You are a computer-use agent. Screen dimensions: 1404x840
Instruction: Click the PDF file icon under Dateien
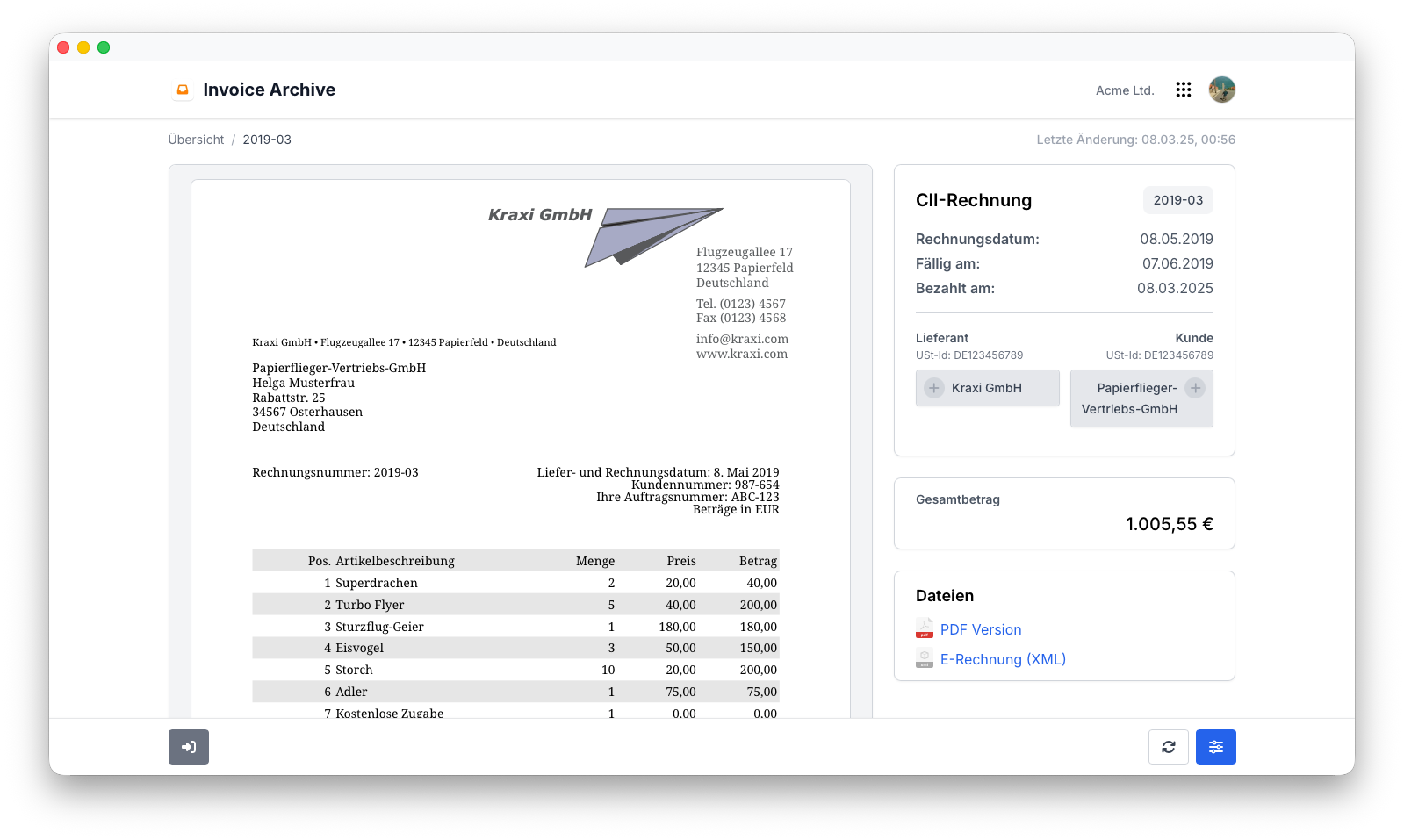pyautogui.click(x=925, y=628)
